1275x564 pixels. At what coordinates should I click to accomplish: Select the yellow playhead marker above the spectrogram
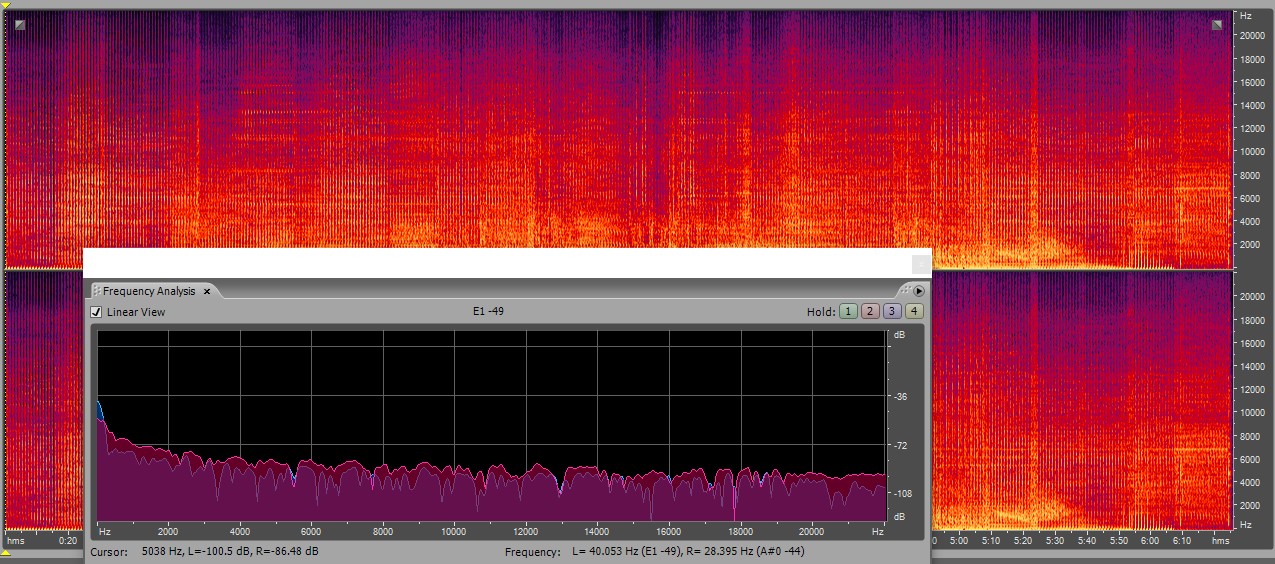pyautogui.click(x=5, y=6)
